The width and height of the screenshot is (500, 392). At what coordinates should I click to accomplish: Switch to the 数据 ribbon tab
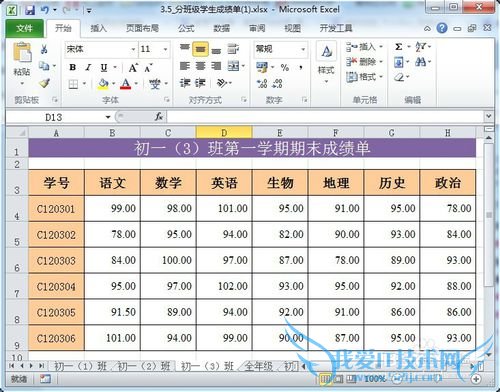(x=222, y=28)
